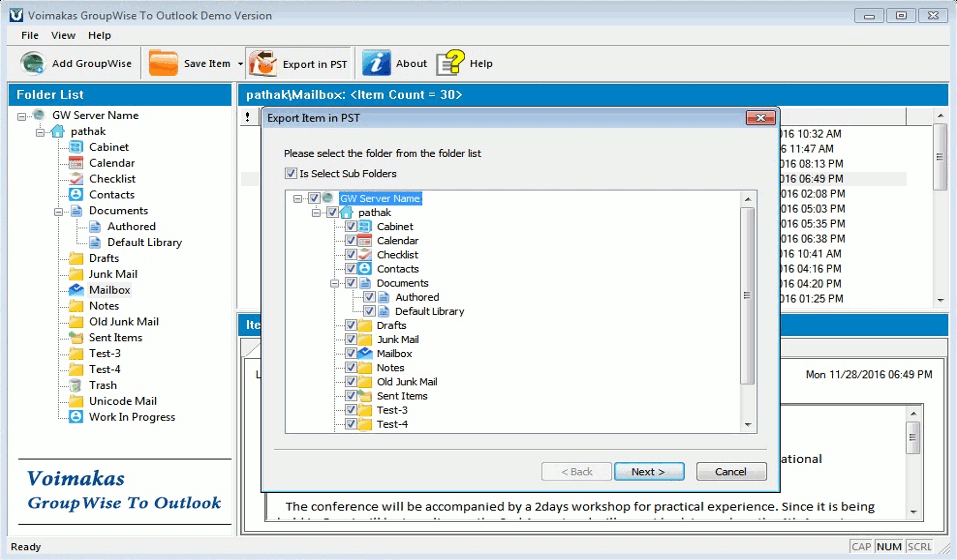Click the Help question mark icon
This screenshot has width=957, height=560.
[450, 63]
